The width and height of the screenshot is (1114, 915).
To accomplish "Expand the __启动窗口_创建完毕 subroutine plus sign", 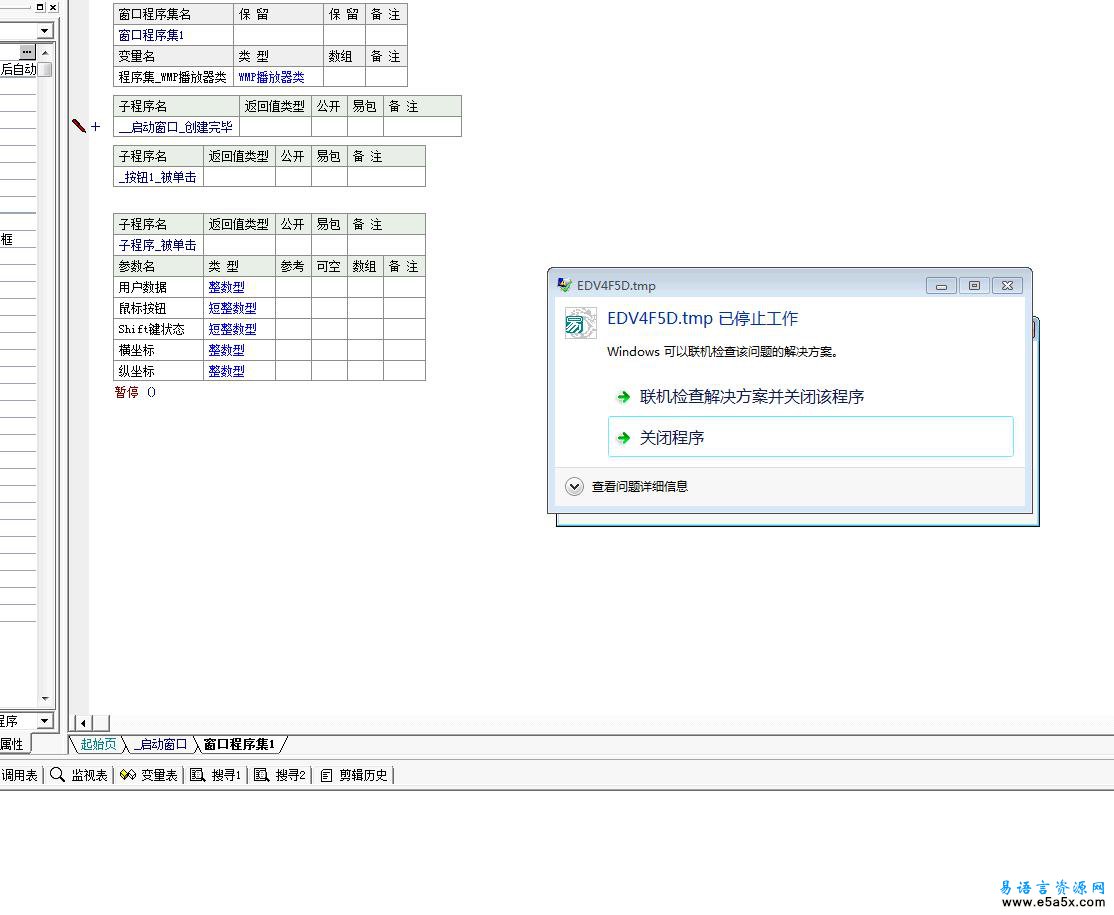I will click(x=96, y=127).
